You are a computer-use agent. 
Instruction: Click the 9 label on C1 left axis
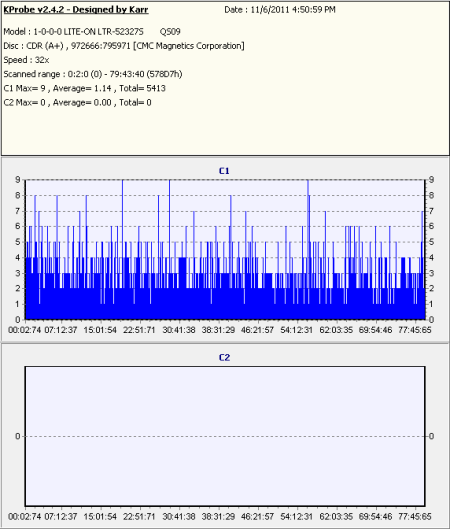[x=18, y=180]
